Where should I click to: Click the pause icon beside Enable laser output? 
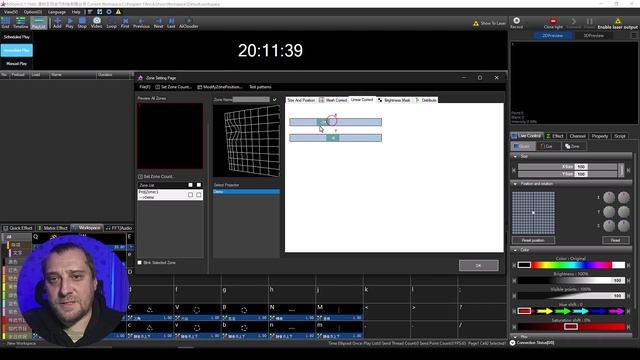click(x=589, y=21)
